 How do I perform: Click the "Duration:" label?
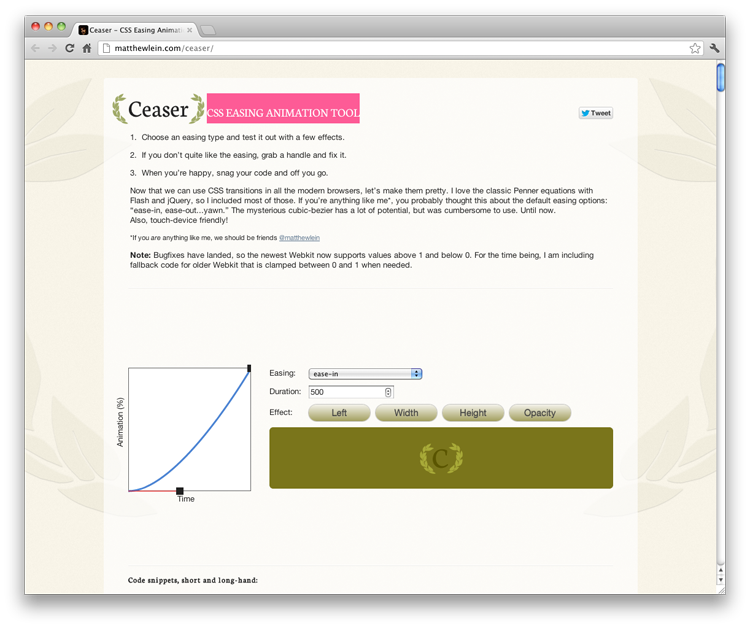pos(285,391)
